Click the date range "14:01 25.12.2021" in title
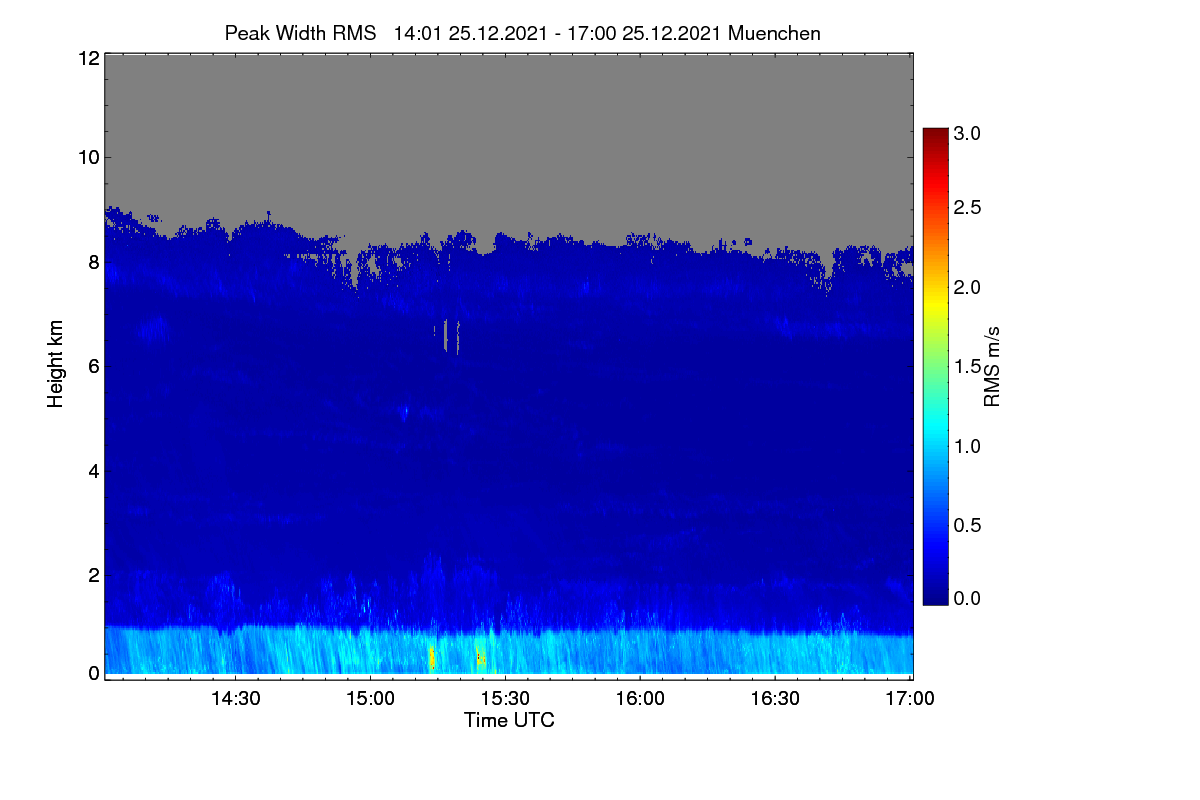 coord(471,33)
